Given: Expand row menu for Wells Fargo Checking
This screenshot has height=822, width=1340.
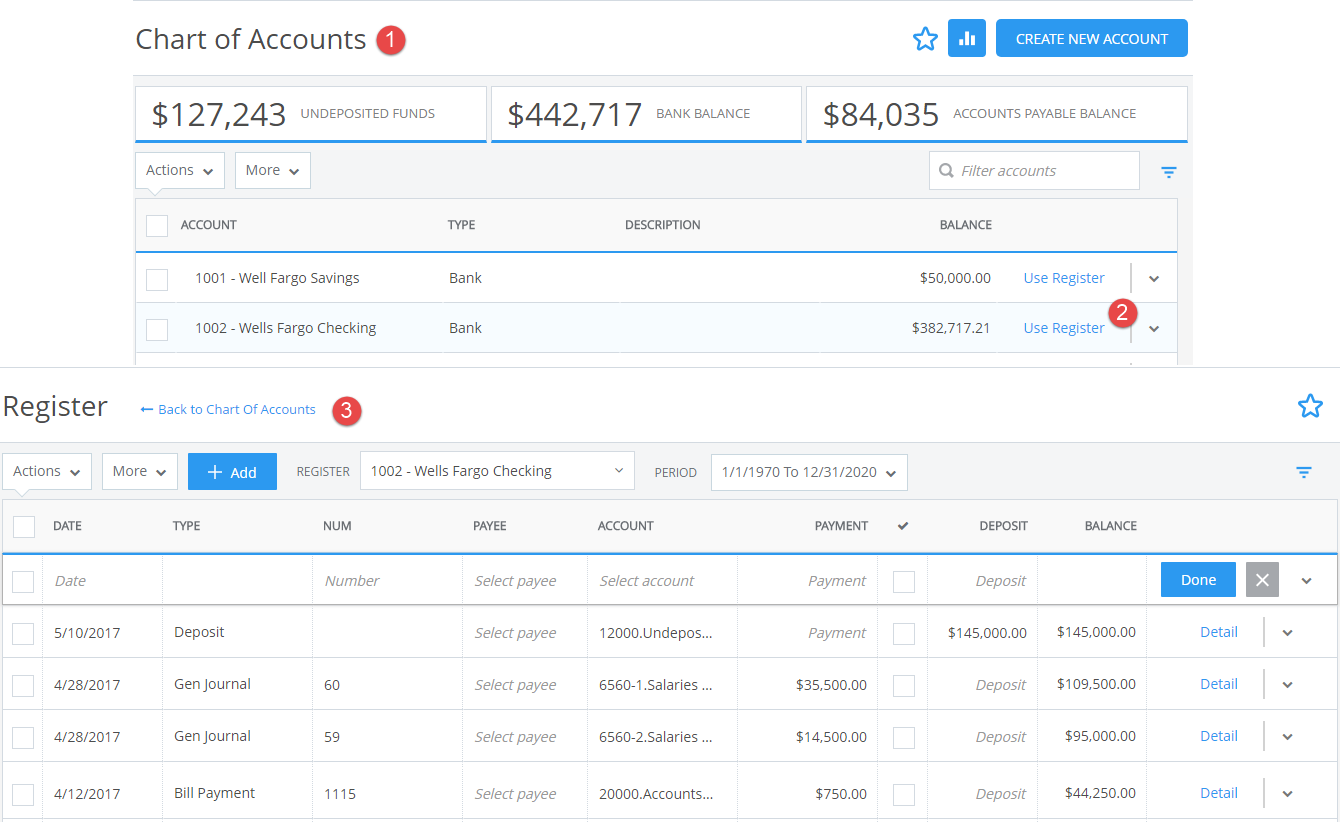Looking at the screenshot, I should (1154, 329).
